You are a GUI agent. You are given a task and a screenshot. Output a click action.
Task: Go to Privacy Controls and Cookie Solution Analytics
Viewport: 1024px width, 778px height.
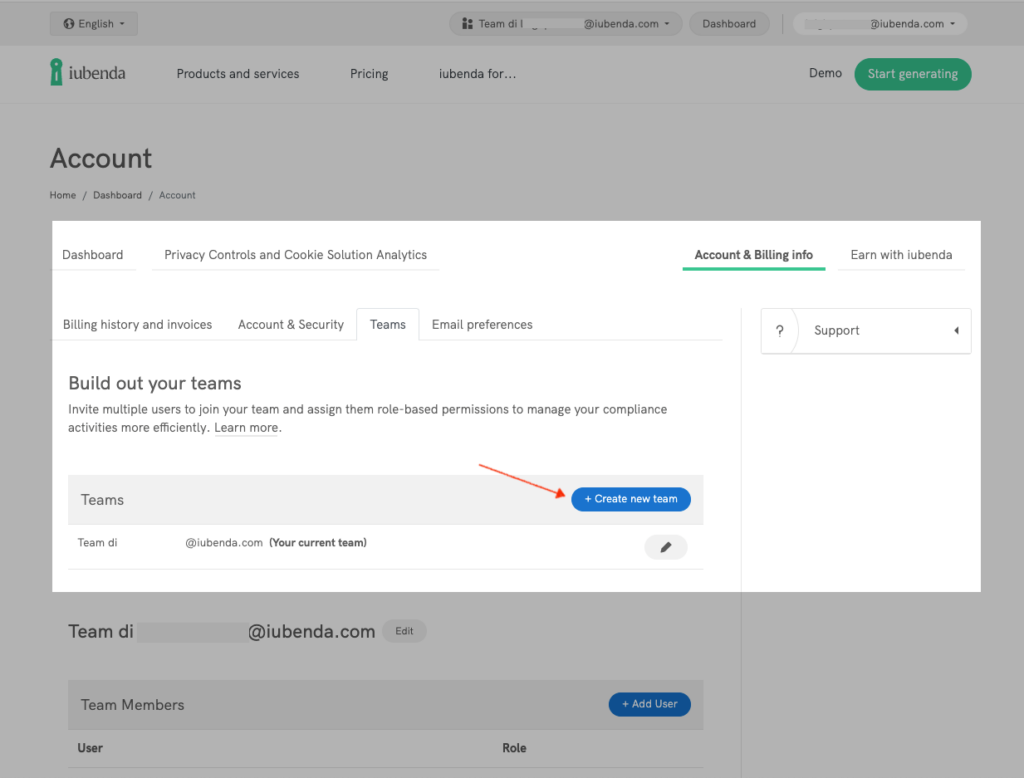(x=295, y=255)
